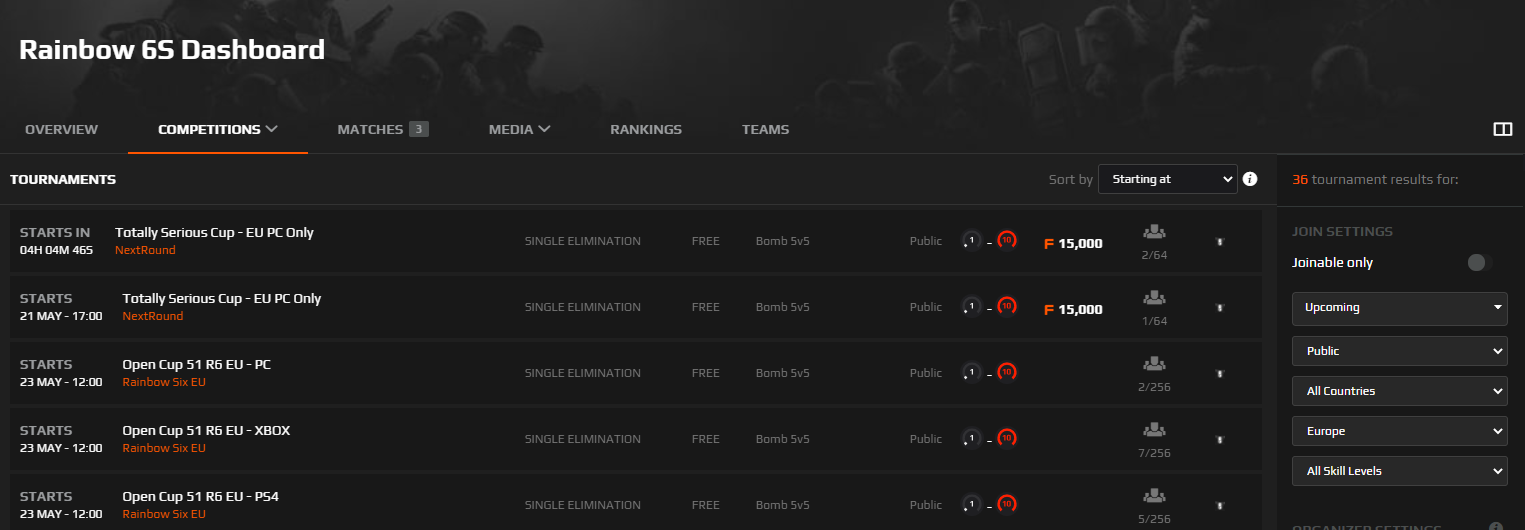Click the teams icon for first Totally Serious Cup
This screenshot has width=1525, height=530.
[x=1153, y=231]
